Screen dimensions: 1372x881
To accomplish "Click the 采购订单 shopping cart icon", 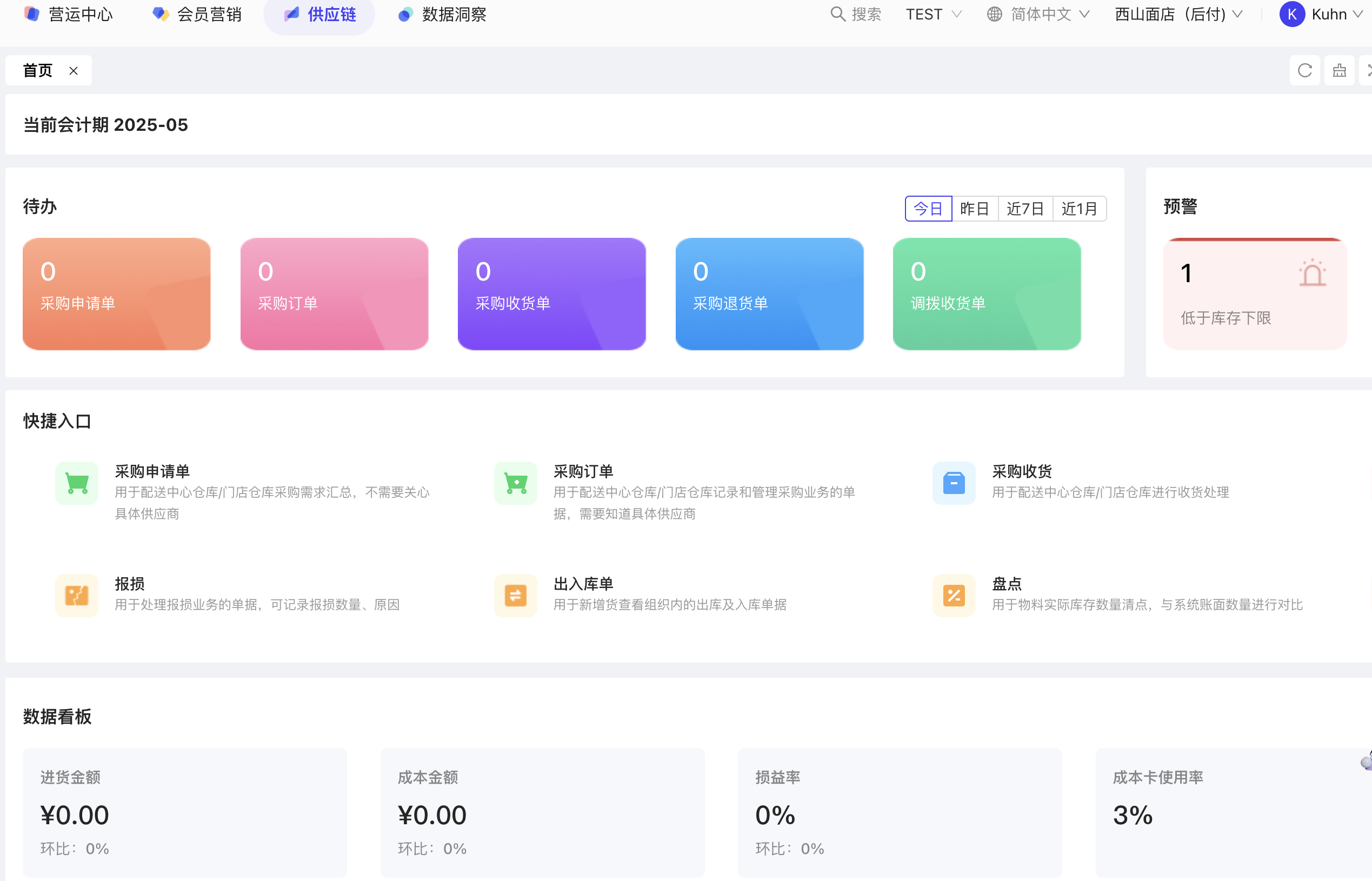I will (x=516, y=483).
